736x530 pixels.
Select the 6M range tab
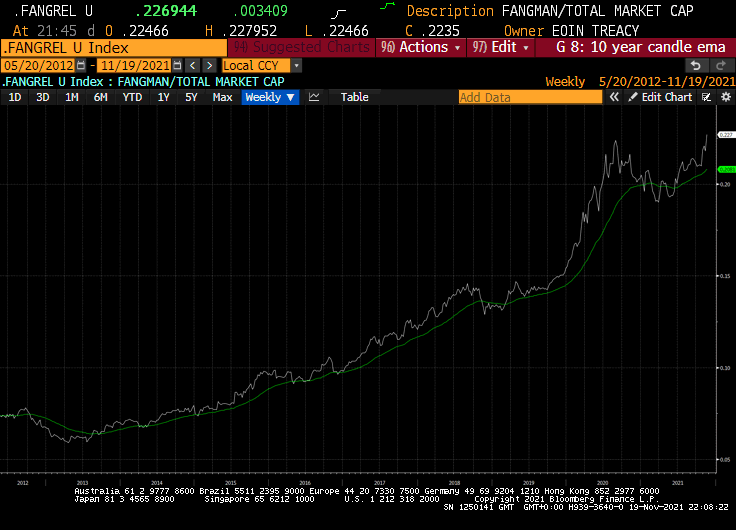coord(100,97)
